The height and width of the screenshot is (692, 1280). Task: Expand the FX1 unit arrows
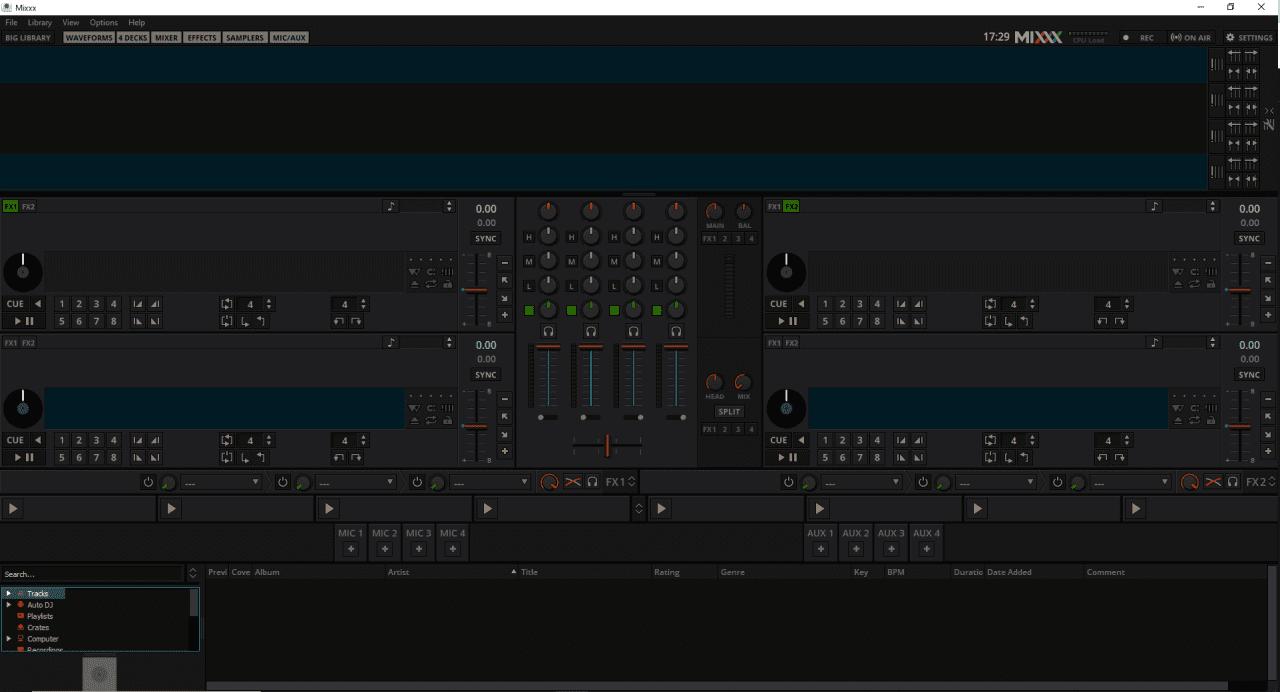[631, 482]
